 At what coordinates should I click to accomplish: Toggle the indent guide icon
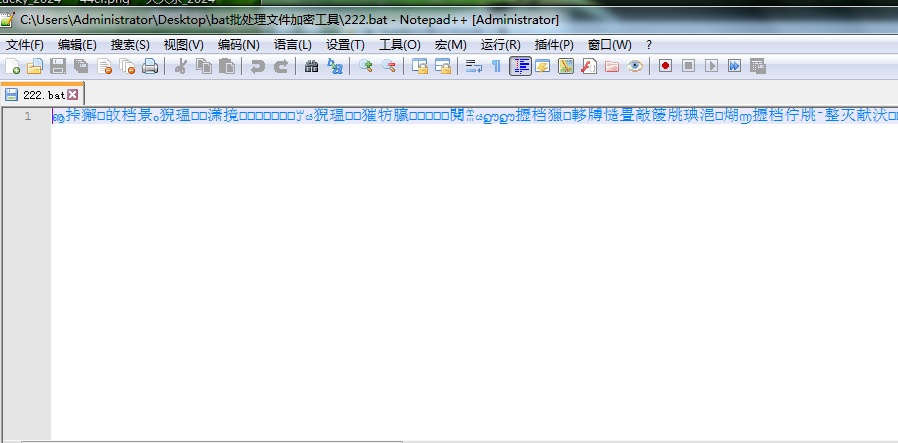pos(520,66)
